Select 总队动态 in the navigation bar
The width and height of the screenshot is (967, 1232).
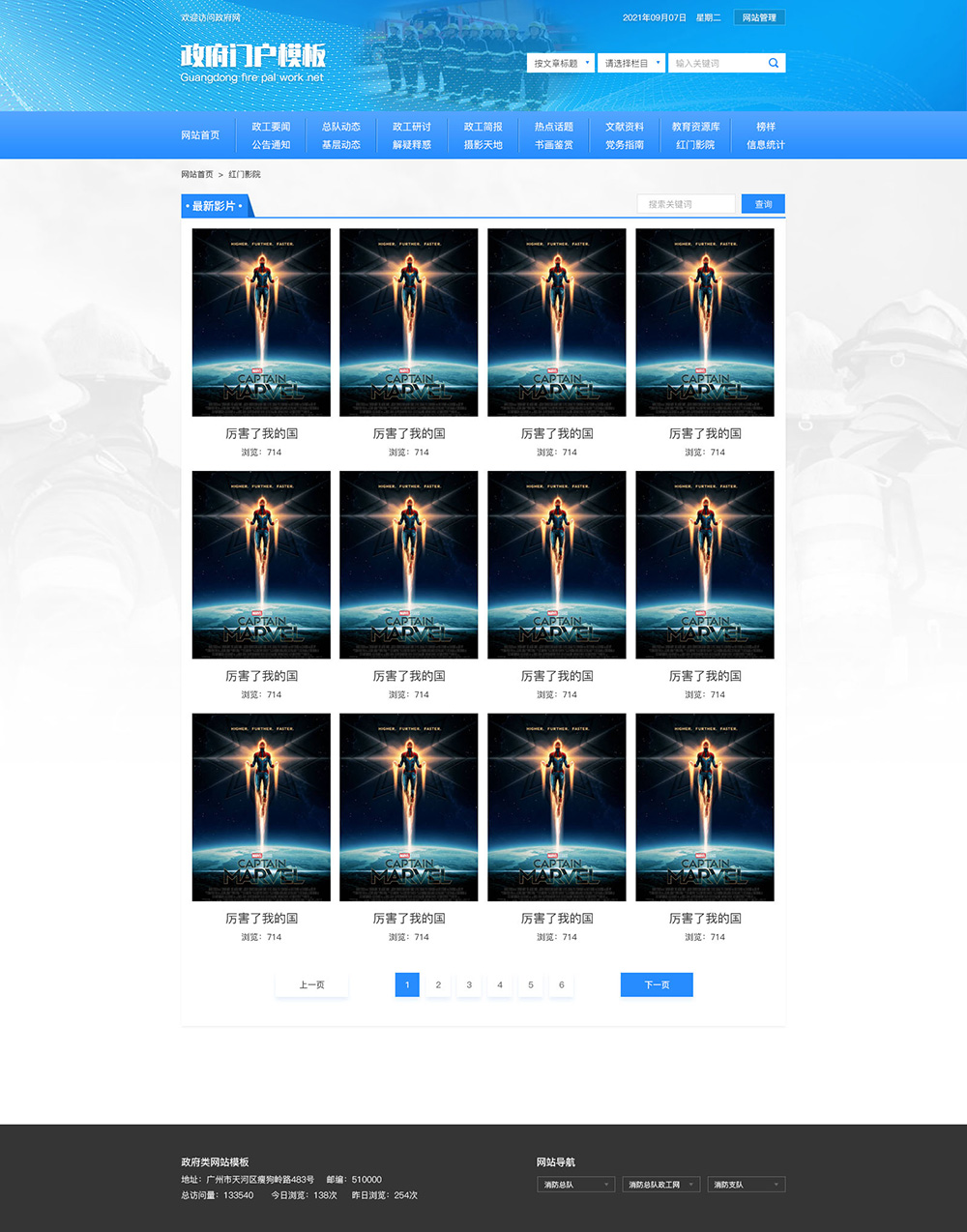point(341,127)
